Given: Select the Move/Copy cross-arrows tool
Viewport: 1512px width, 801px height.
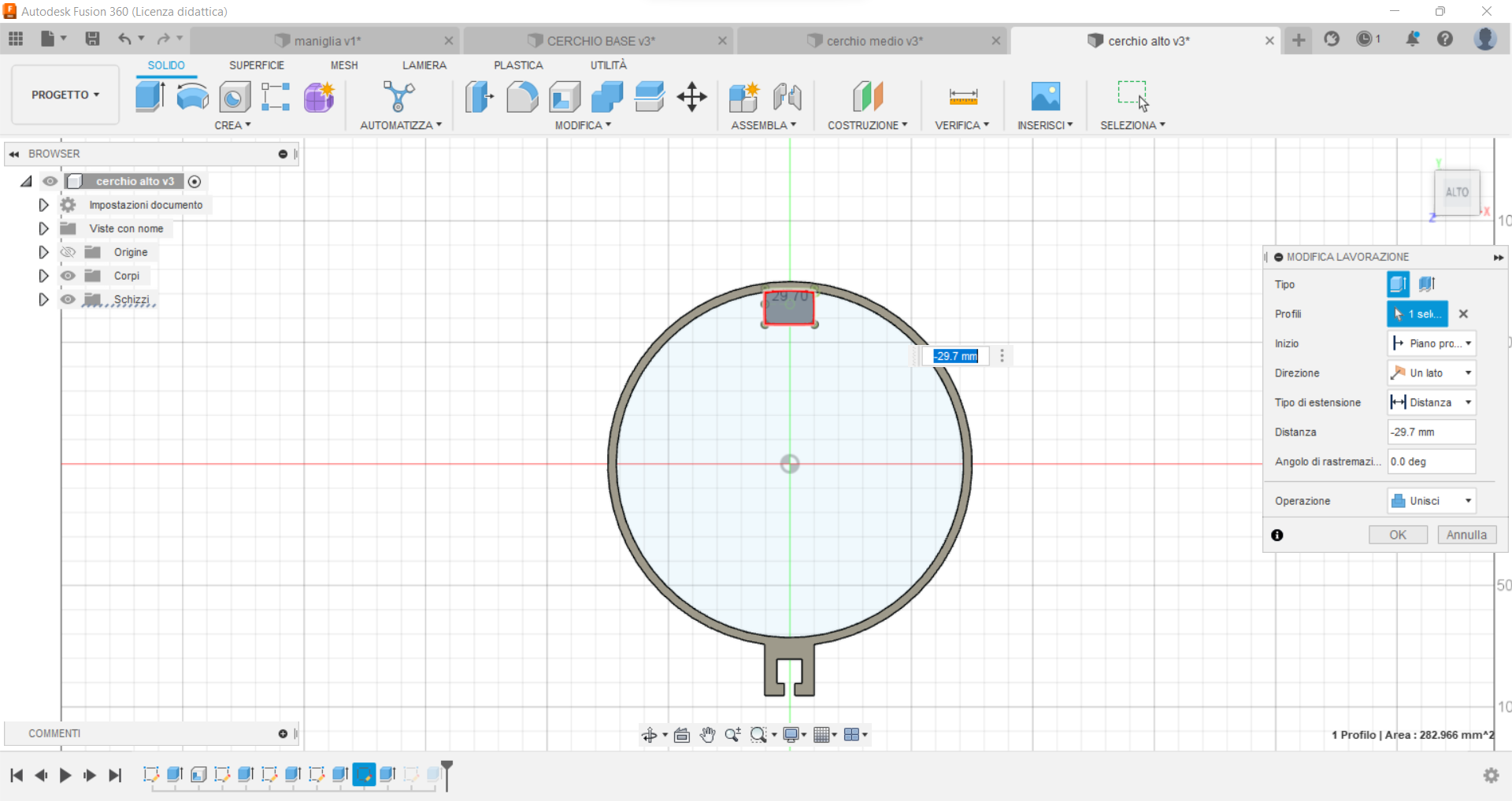Looking at the screenshot, I should [x=691, y=97].
